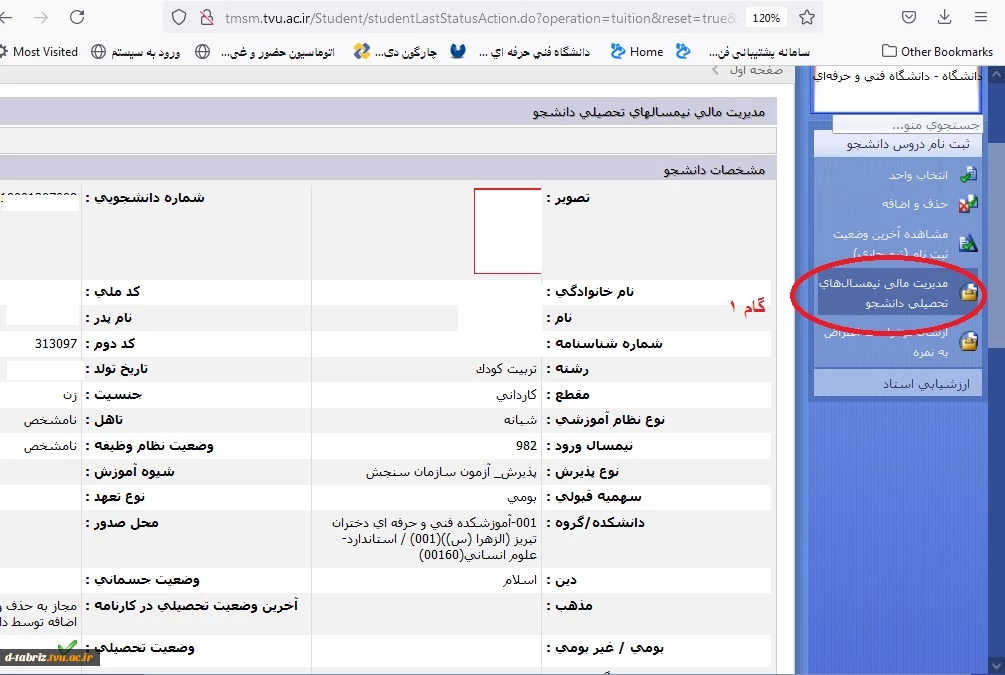The height and width of the screenshot is (675, 1005).
Task: Click the student photo placeholder box
Action: (x=508, y=231)
